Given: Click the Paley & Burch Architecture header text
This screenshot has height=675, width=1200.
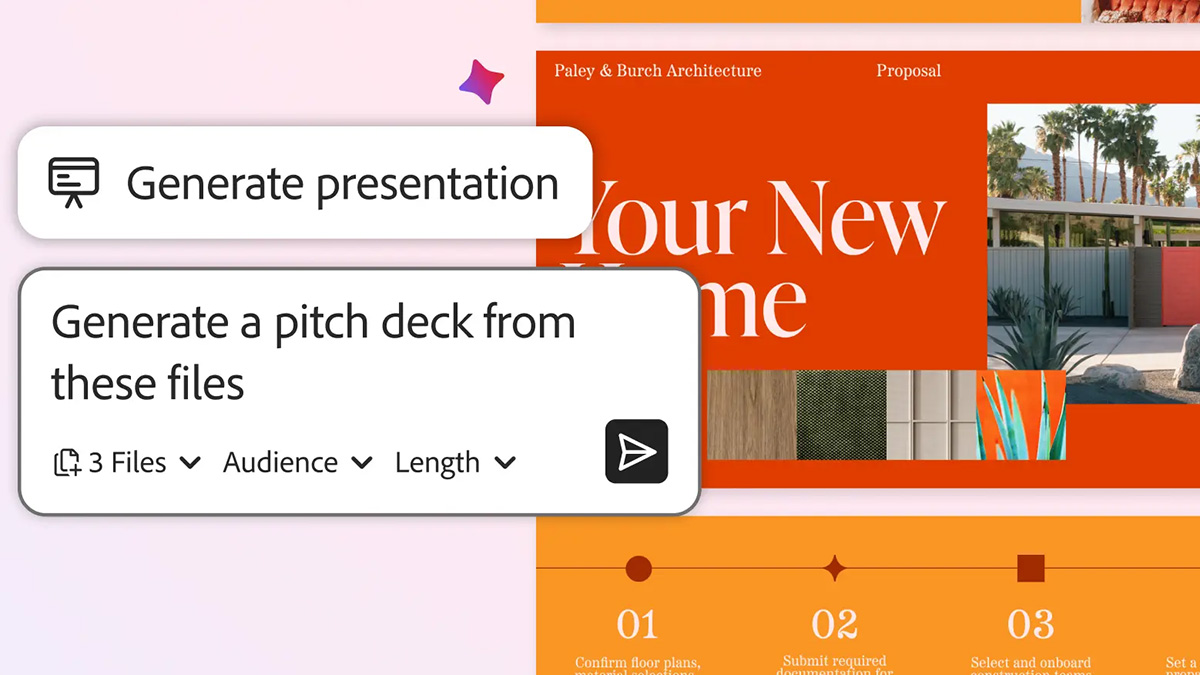Looking at the screenshot, I should pyautogui.click(x=657, y=71).
